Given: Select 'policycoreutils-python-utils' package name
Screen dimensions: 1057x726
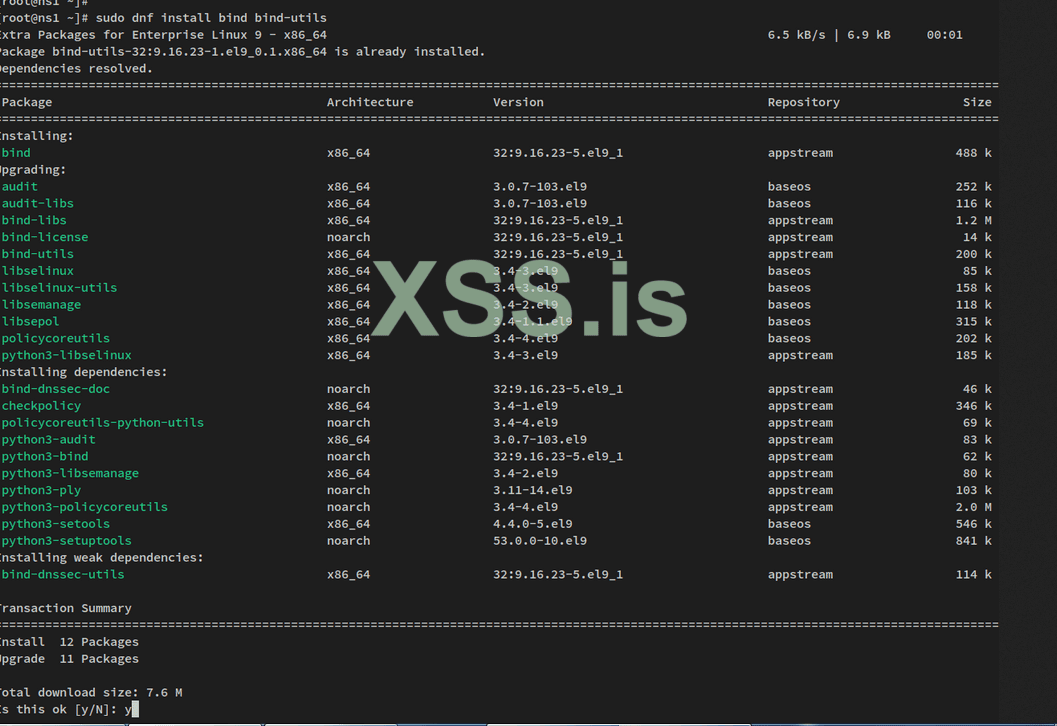Looking at the screenshot, I should pos(102,423).
